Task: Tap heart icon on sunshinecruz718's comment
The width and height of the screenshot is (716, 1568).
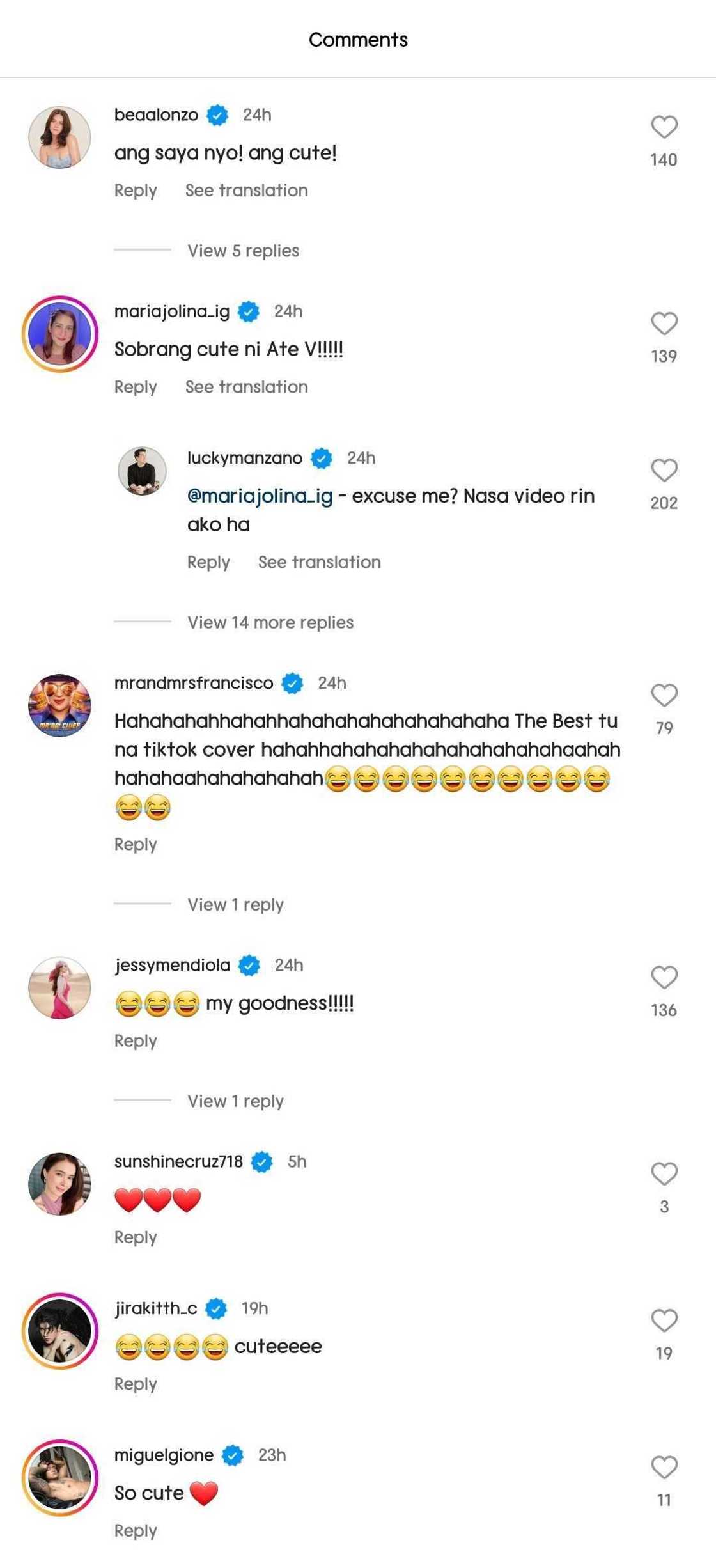Action: (x=664, y=1173)
